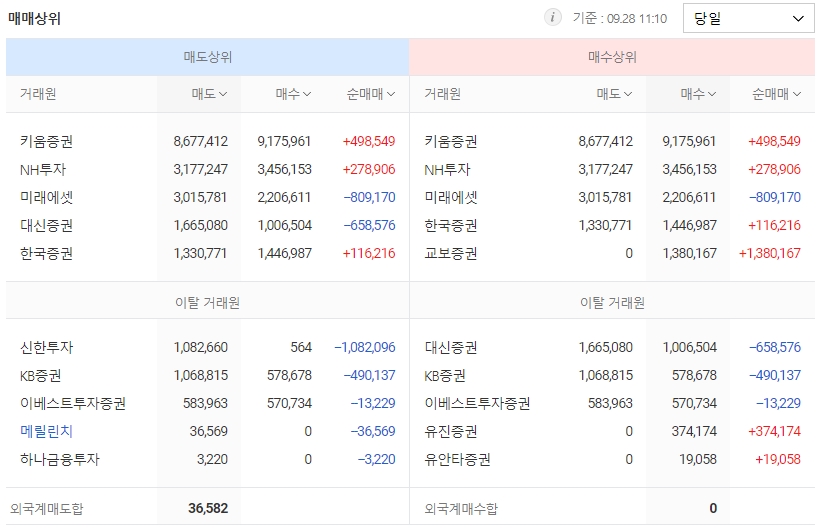817x529 pixels.
Task: Click 한국증권 in the 매도상위 list
Action: pyautogui.click(x=46, y=253)
